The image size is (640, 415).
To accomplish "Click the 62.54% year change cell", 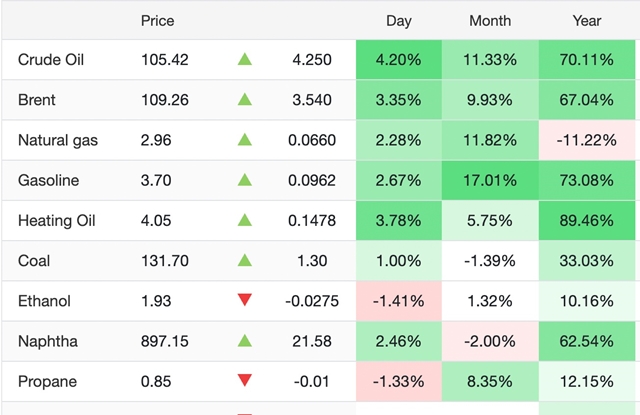I will (x=587, y=341).
